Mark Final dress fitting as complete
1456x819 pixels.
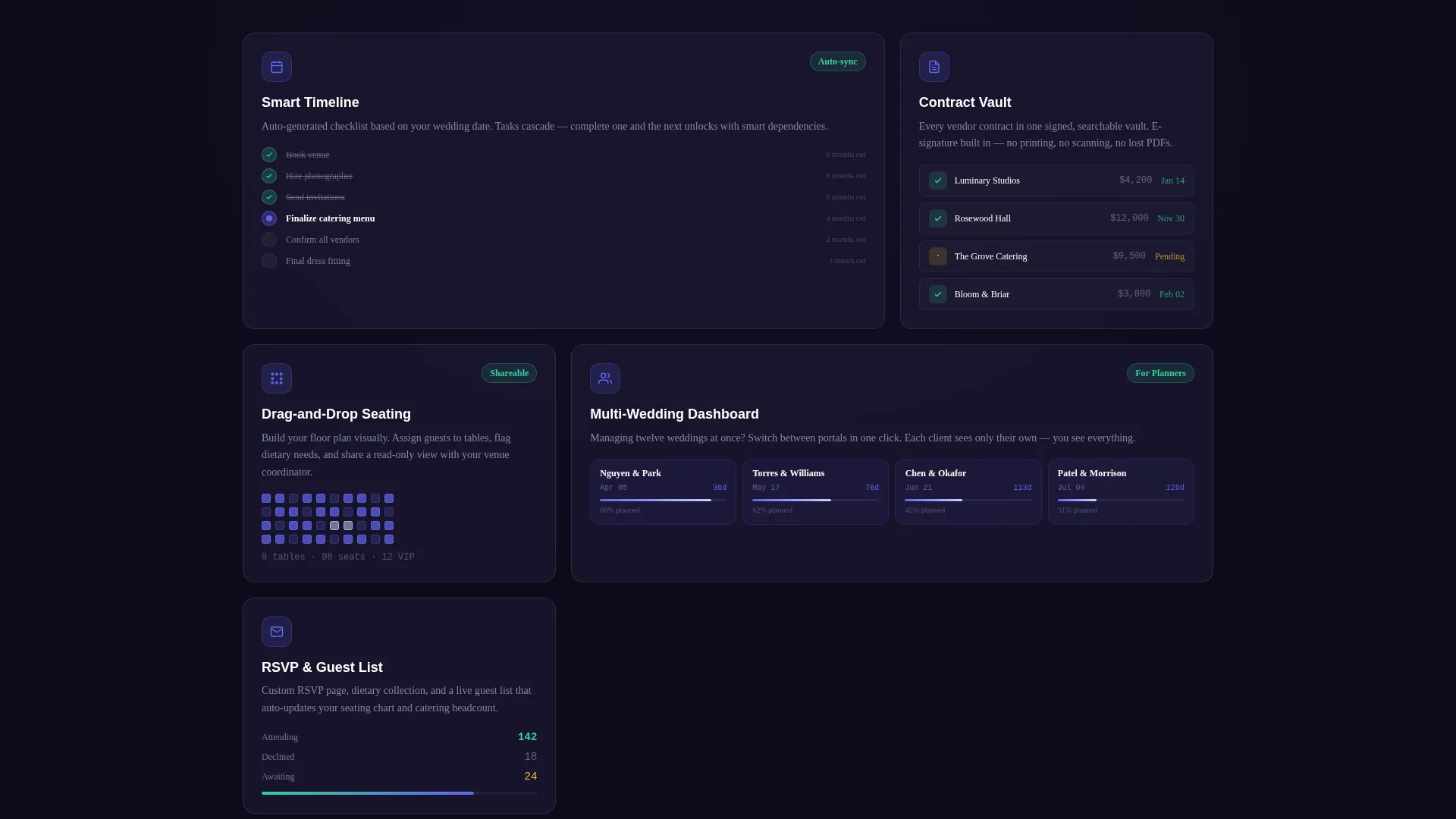(269, 261)
